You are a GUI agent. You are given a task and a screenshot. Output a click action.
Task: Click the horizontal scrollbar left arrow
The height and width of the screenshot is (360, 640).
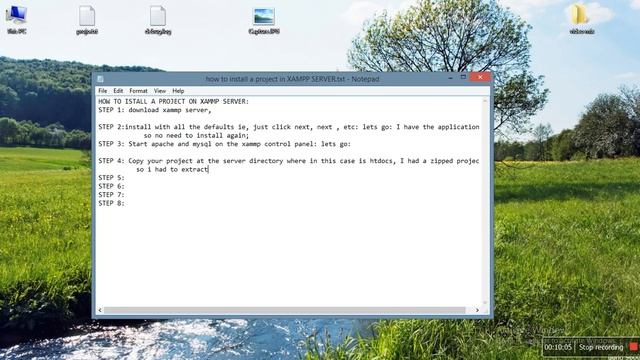[100, 310]
